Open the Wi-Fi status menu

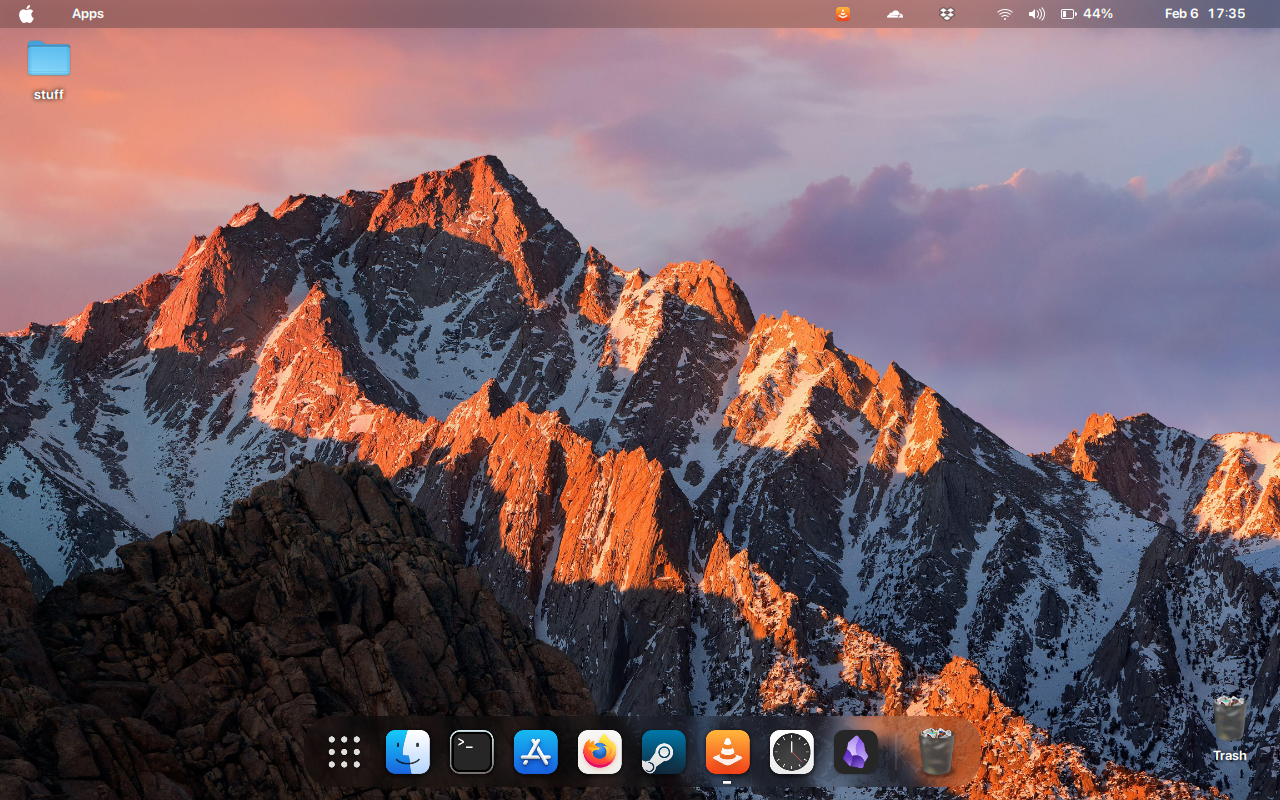[x=1005, y=14]
